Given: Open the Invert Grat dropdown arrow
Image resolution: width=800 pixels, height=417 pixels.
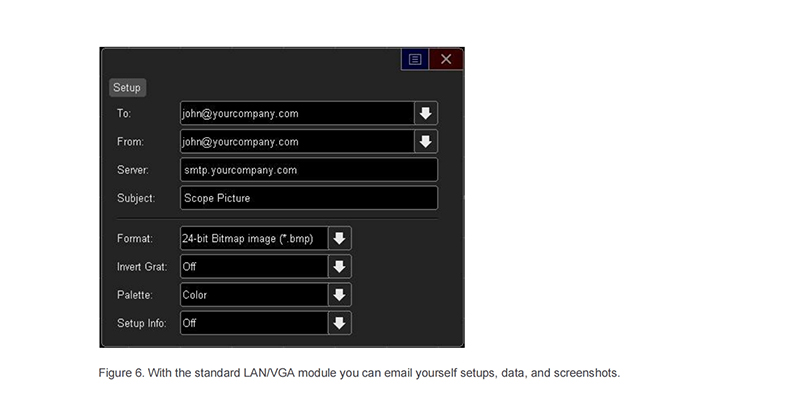Looking at the screenshot, I should 339,266.
